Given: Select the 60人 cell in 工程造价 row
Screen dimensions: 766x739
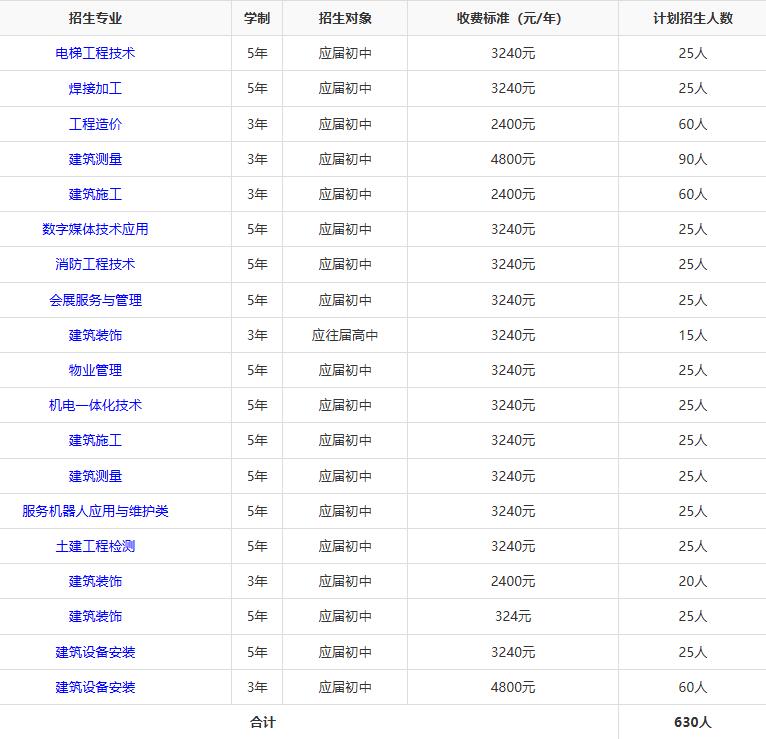Looking at the screenshot, I should tap(693, 124).
